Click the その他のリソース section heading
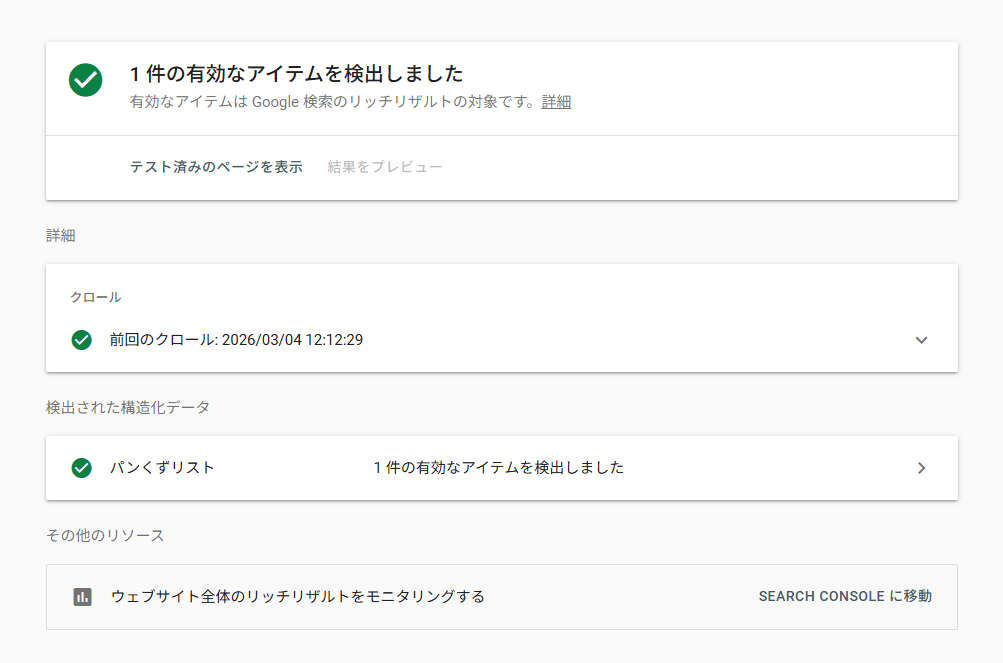 pyautogui.click(x=105, y=536)
